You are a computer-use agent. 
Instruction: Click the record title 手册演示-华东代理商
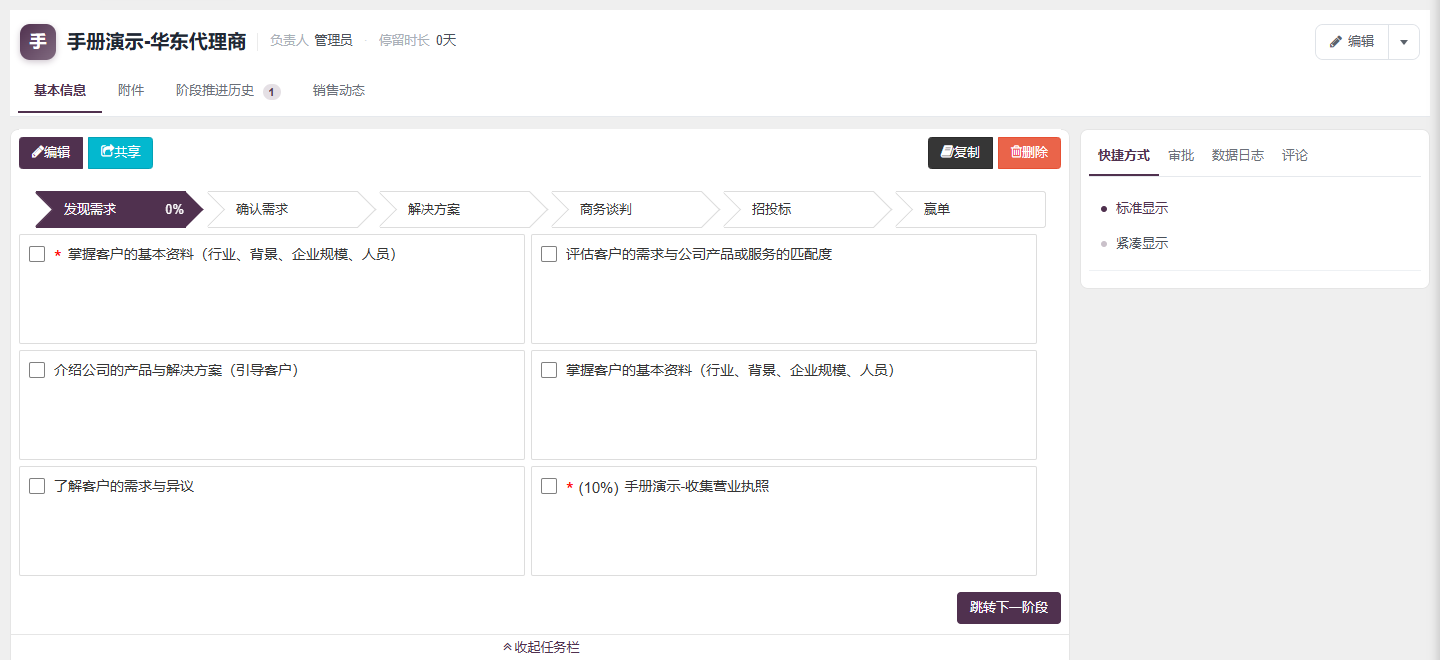coord(157,42)
